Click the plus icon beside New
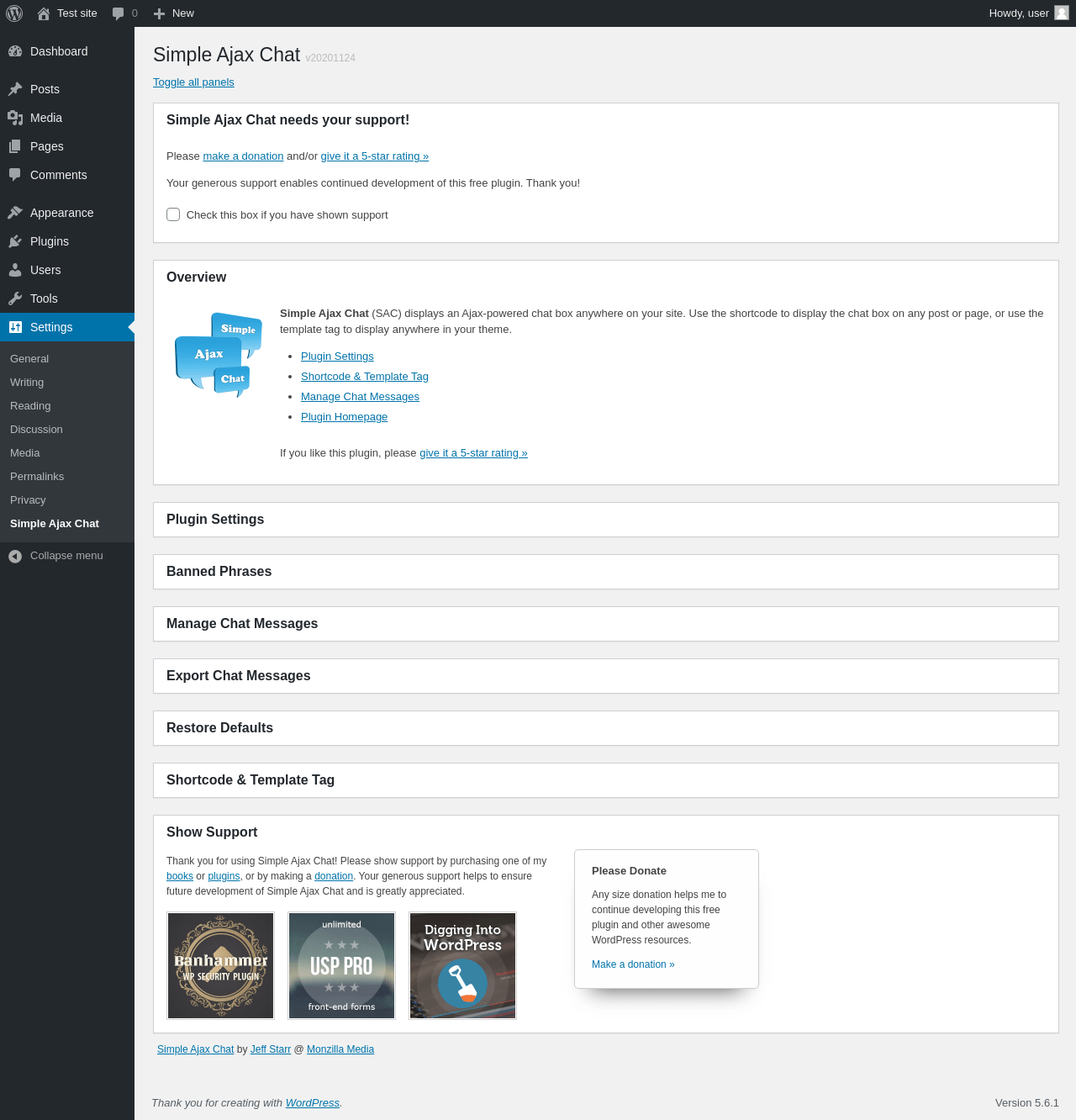This screenshot has width=1076, height=1120. tap(159, 13)
